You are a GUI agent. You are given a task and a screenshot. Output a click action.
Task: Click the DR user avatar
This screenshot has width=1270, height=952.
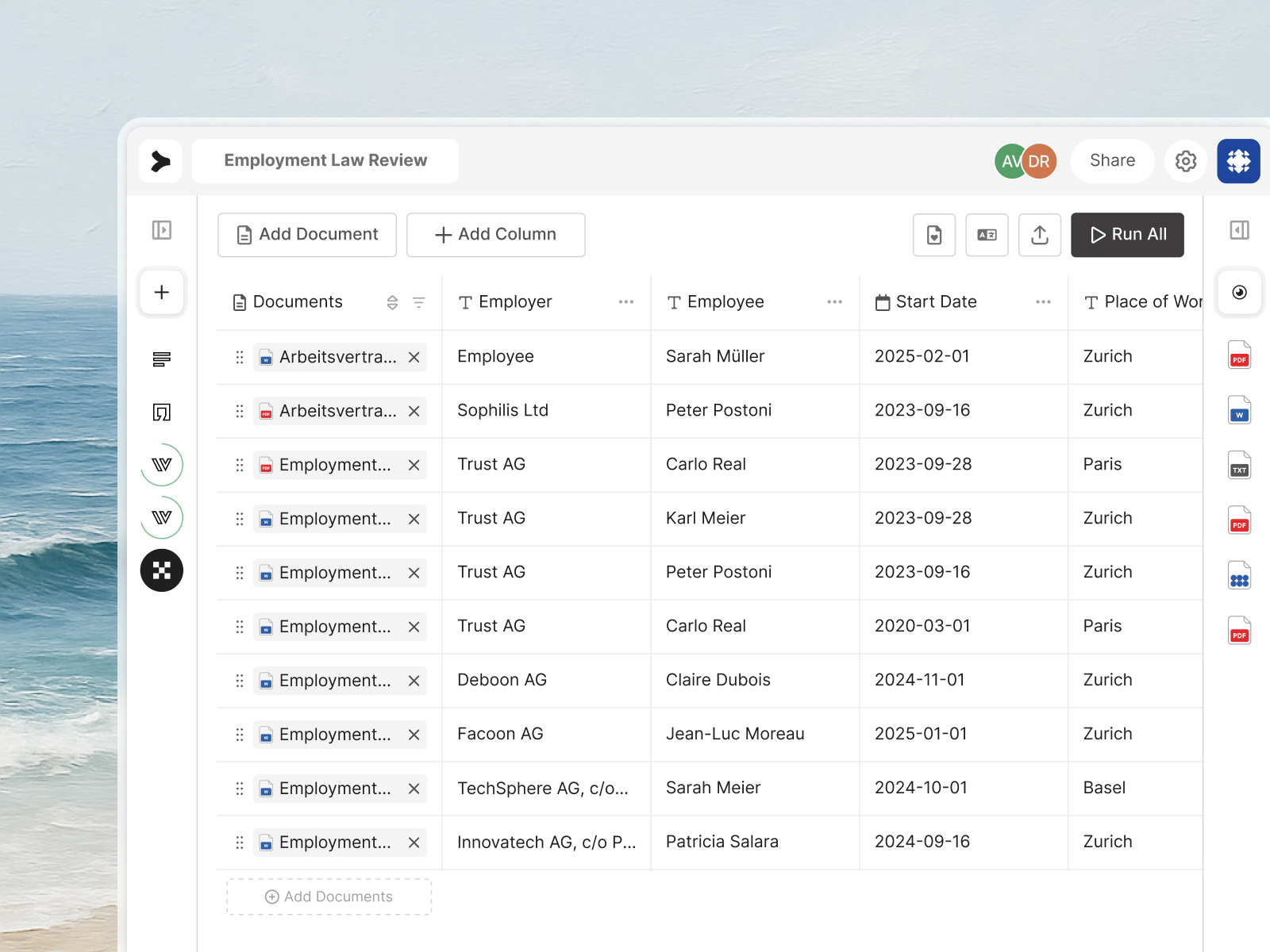(x=1039, y=161)
